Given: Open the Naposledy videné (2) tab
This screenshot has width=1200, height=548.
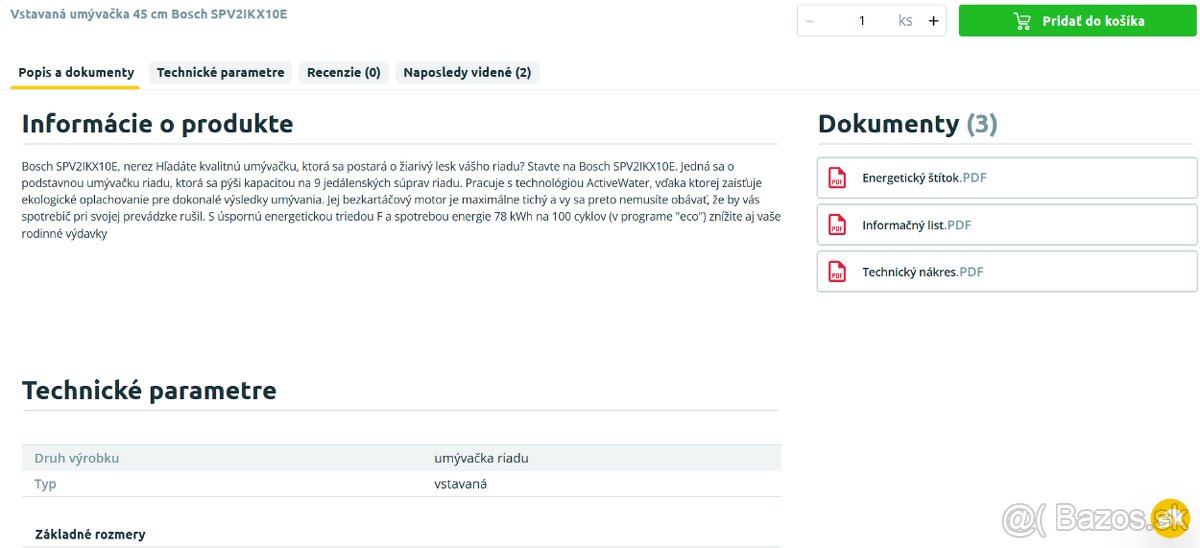Looking at the screenshot, I should [x=467, y=72].
